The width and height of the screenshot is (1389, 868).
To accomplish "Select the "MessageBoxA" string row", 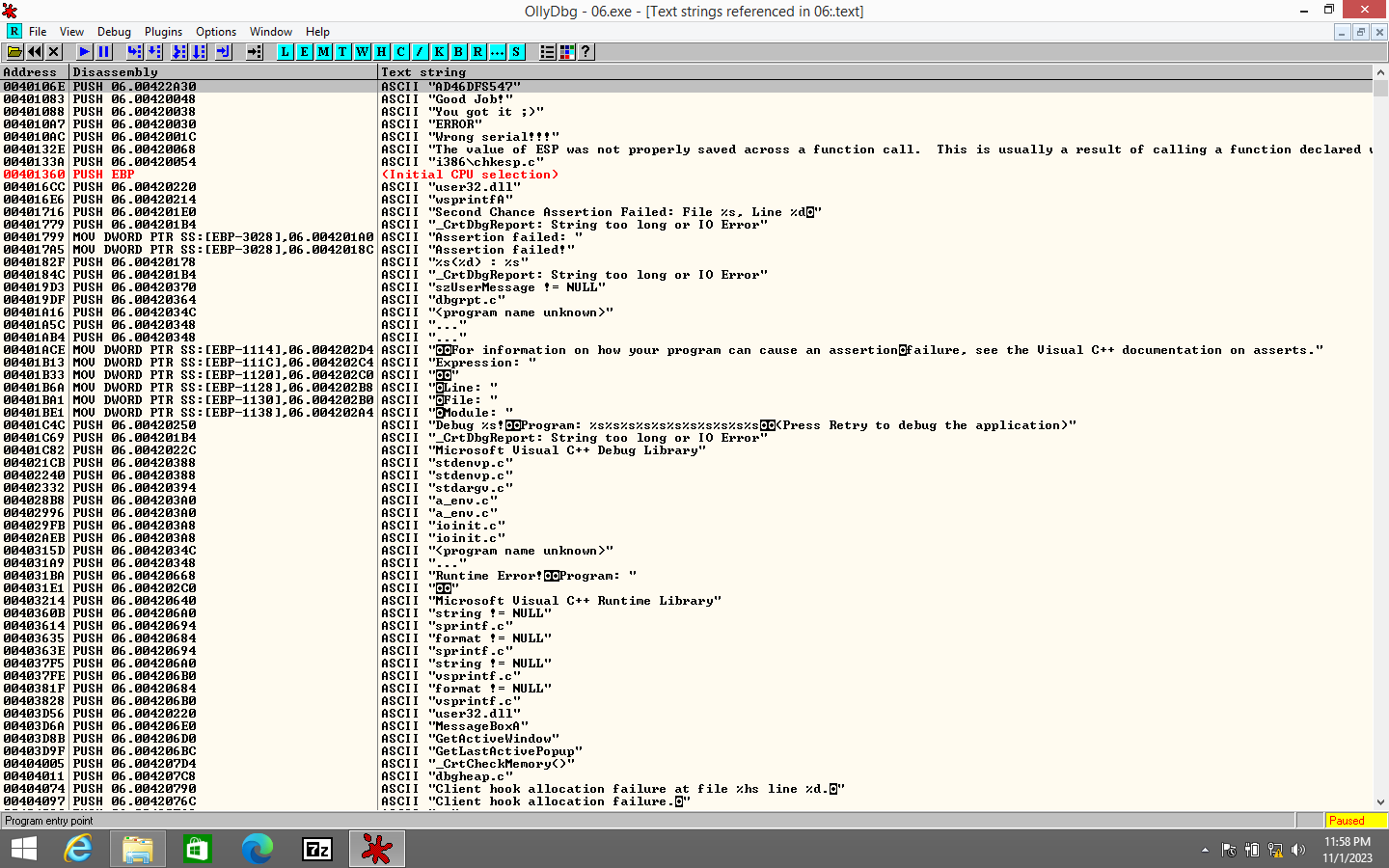I will click(686, 726).
